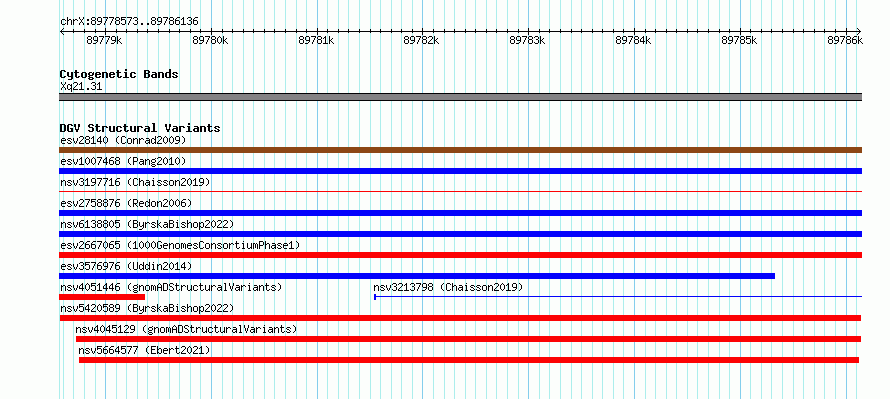Click the 89785k ruler position

pyautogui.click(x=740, y=40)
